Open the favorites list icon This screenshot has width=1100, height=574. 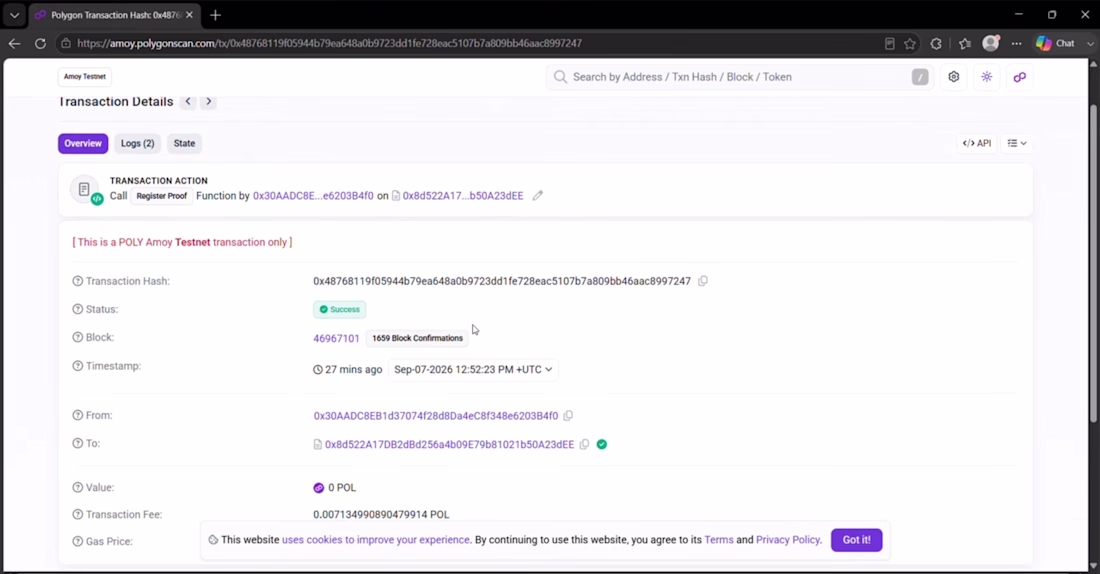point(965,44)
